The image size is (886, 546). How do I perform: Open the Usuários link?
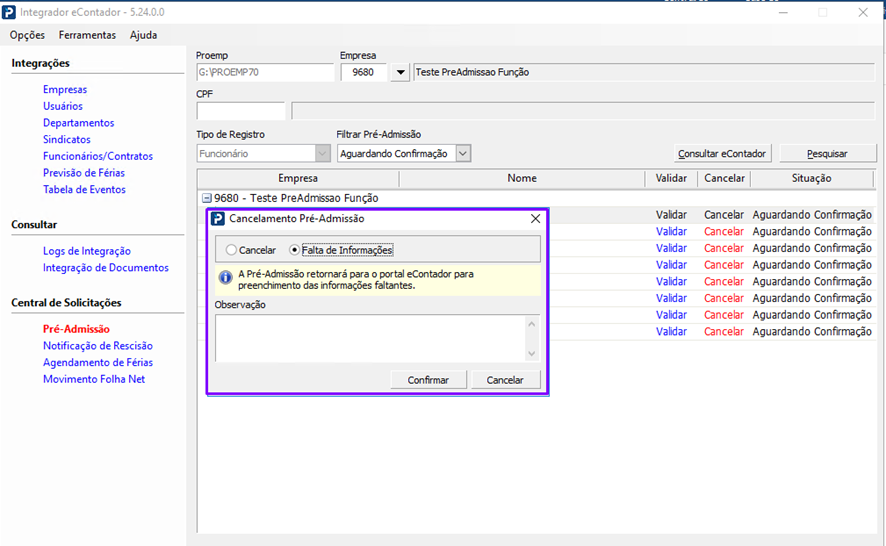point(63,106)
